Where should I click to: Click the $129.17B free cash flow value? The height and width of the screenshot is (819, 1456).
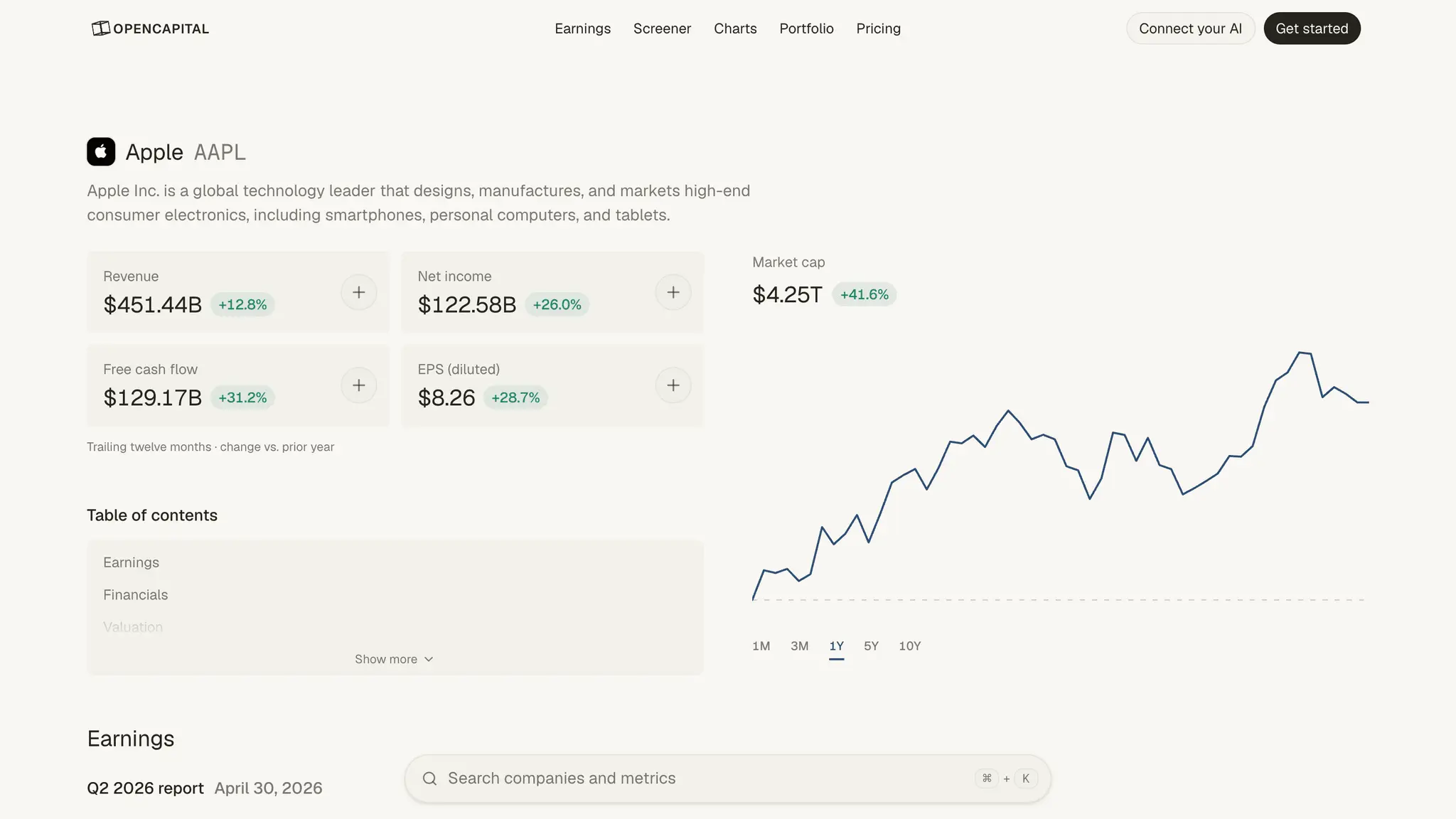152,397
